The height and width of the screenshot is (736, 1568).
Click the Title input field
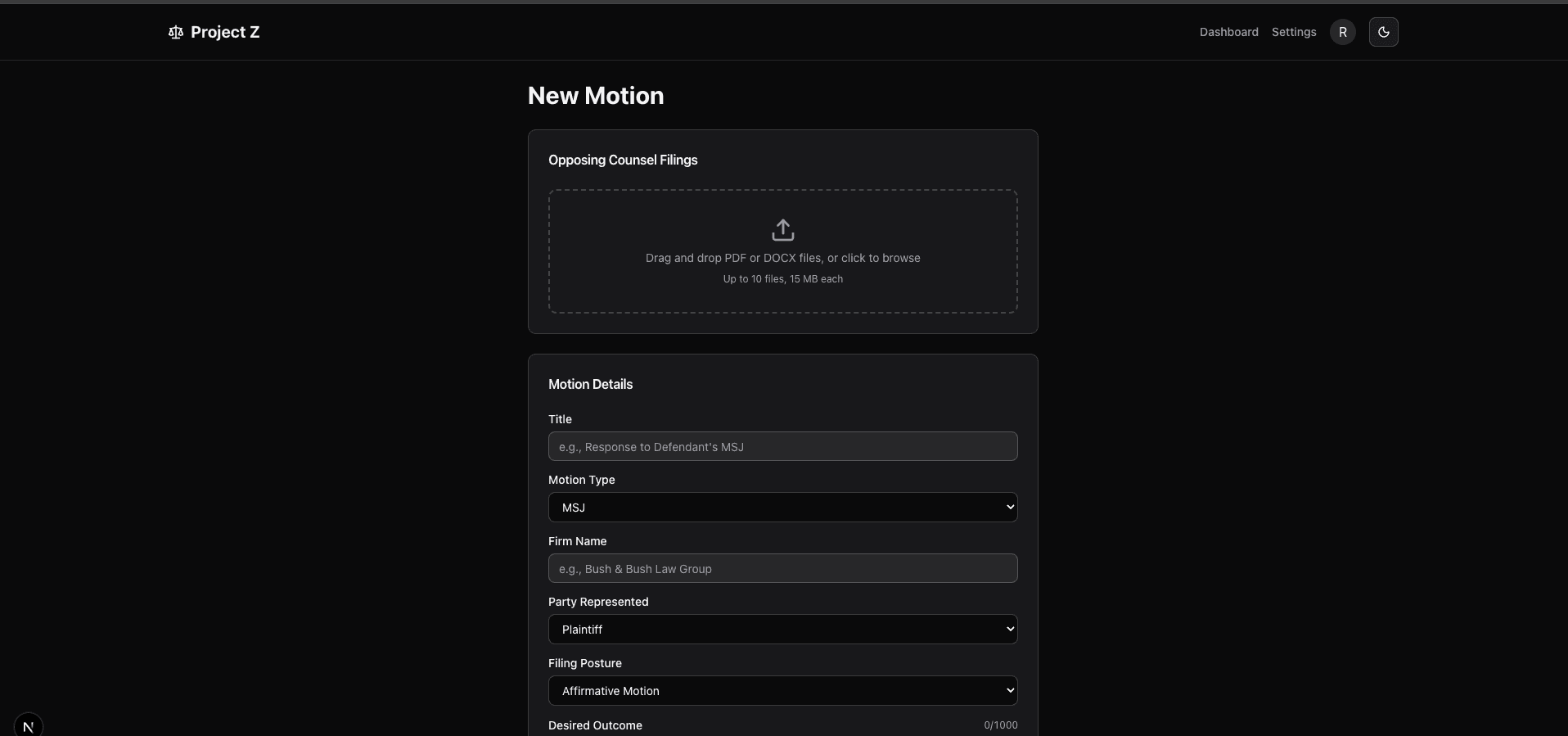coord(783,446)
